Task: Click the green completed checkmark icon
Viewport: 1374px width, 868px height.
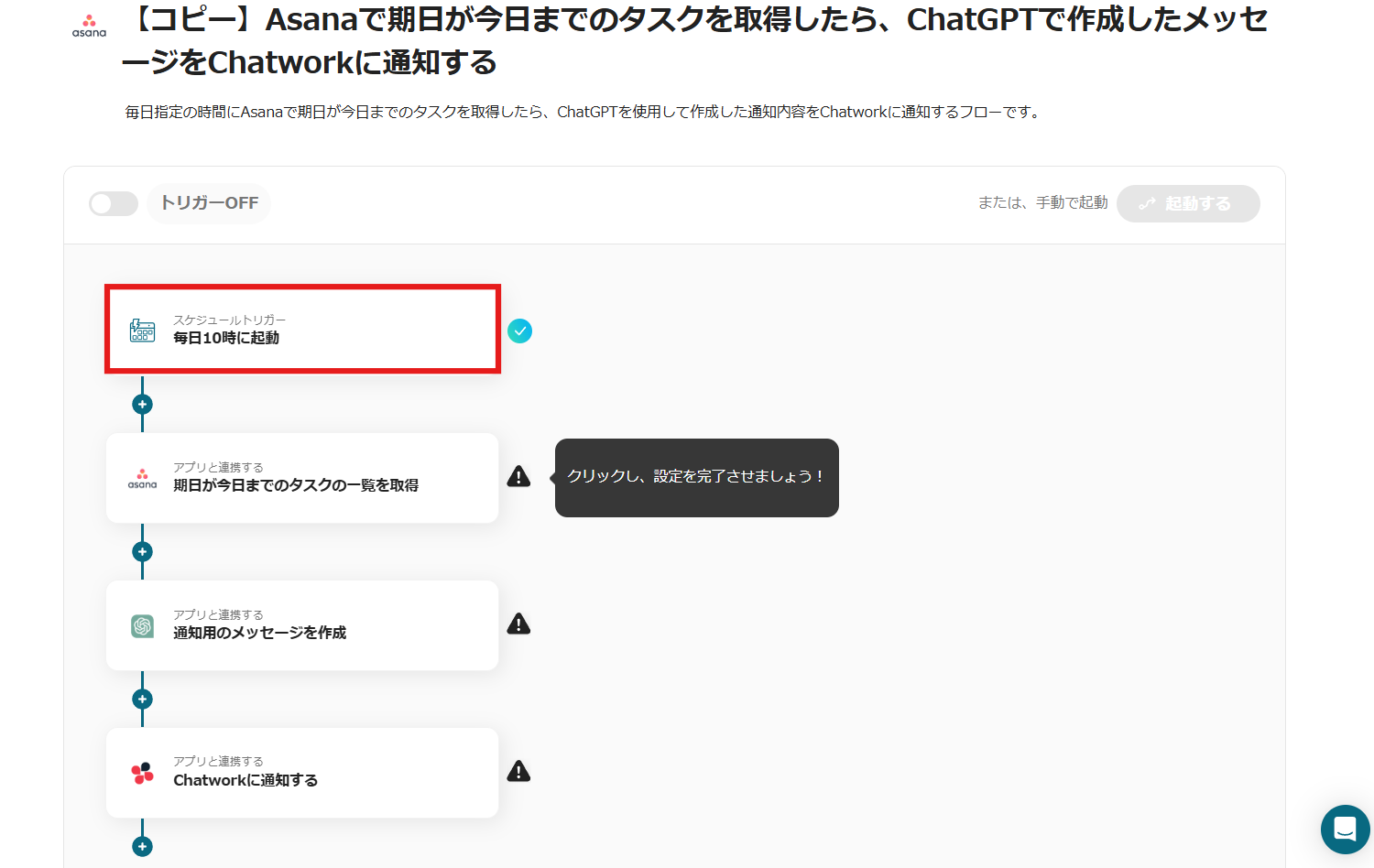Action: pyautogui.click(x=520, y=331)
